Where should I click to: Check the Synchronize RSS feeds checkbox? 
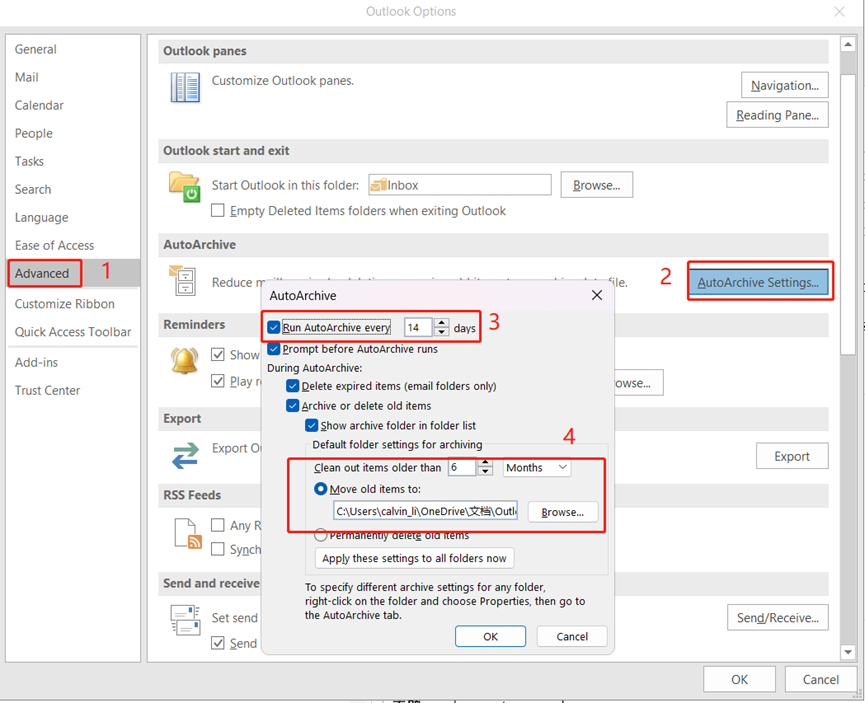(218, 549)
